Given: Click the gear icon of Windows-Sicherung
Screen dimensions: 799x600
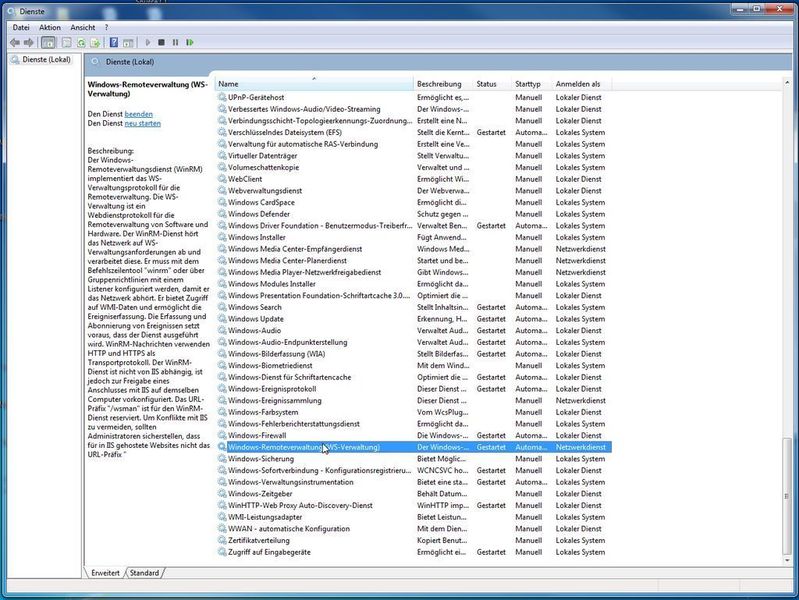Looking at the screenshot, I should point(222,459).
